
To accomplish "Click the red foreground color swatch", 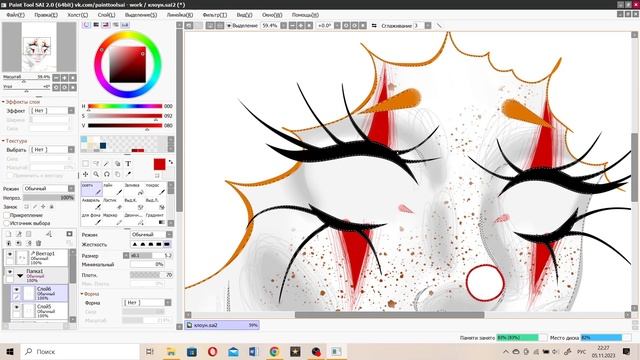I will pyautogui.click(x=159, y=164).
